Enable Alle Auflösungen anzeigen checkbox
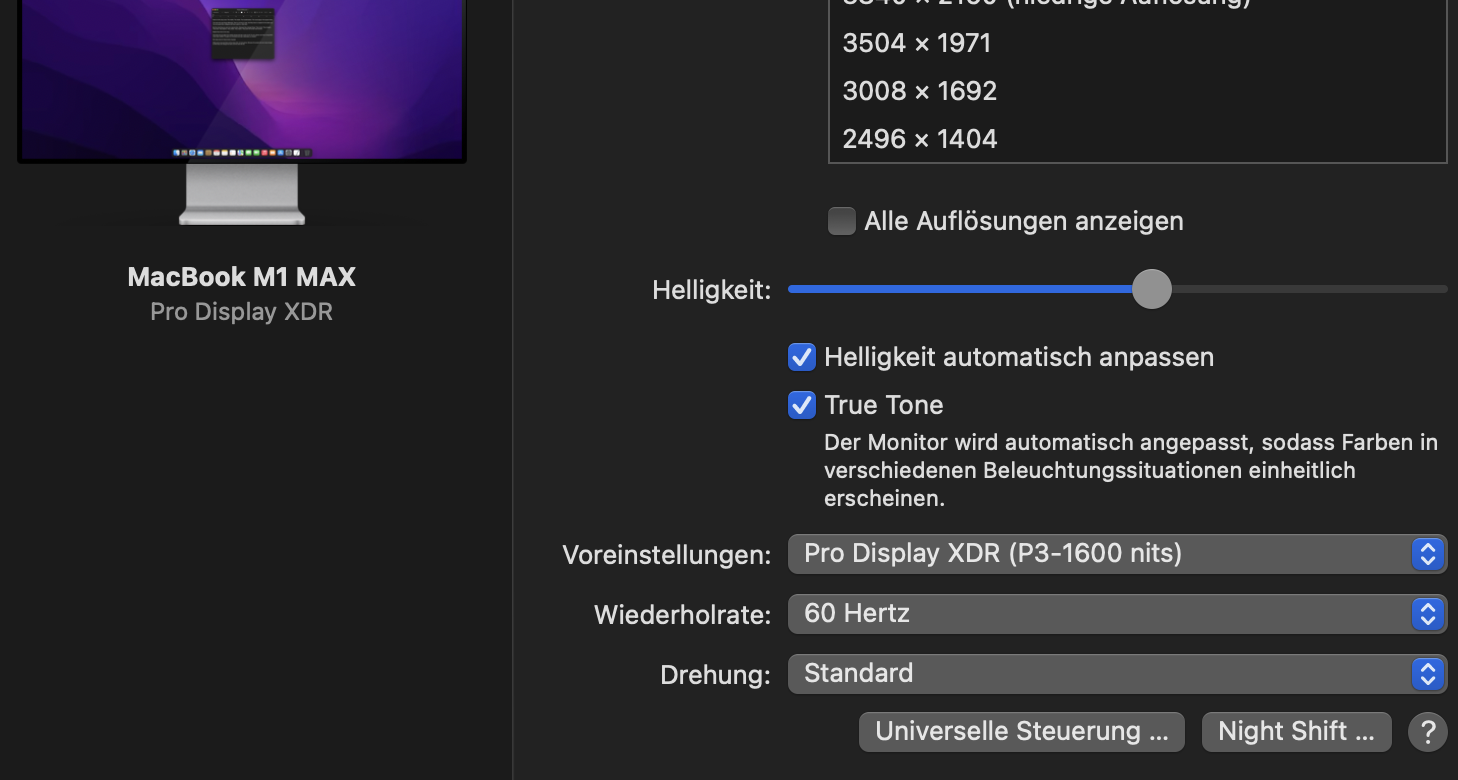The image size is (1458, 780). [842, 221]
